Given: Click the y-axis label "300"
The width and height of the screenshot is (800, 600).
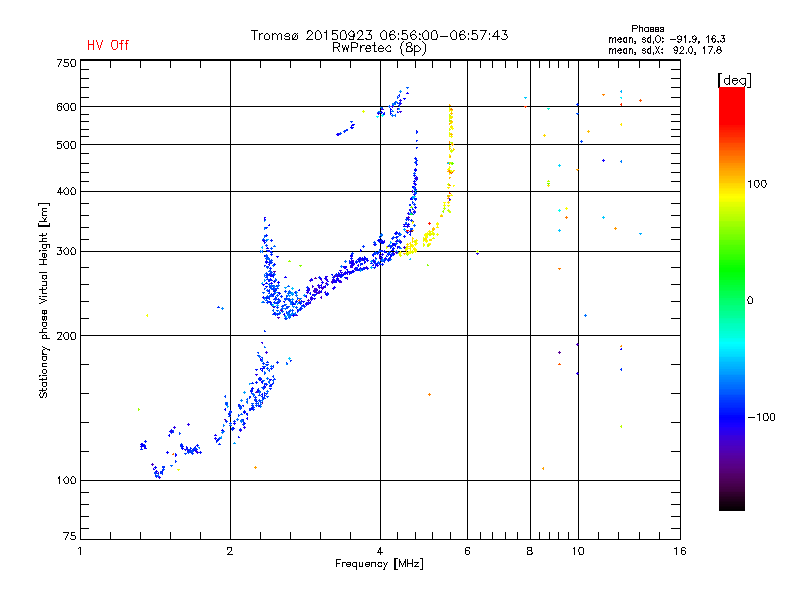Looking at the screenshot, I should point(66,251).
